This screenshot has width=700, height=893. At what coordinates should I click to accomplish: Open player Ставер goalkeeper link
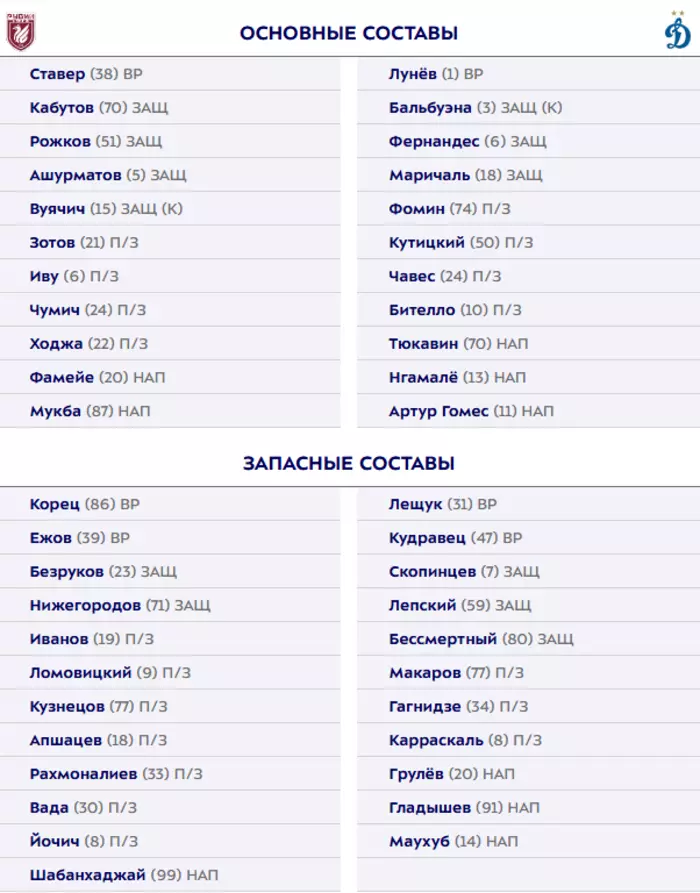click(x=58, y=74)
